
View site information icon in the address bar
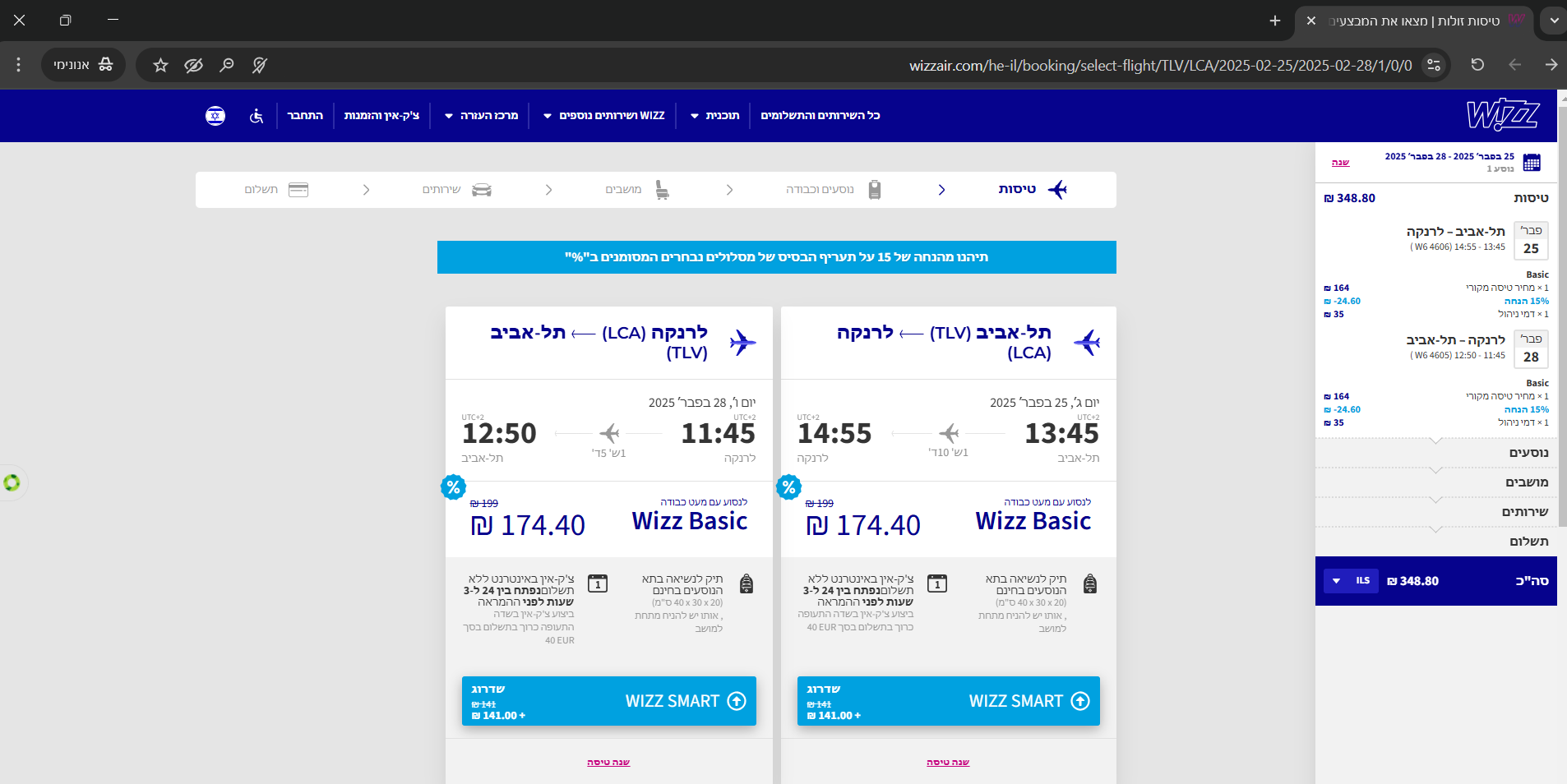[1434, 65]
